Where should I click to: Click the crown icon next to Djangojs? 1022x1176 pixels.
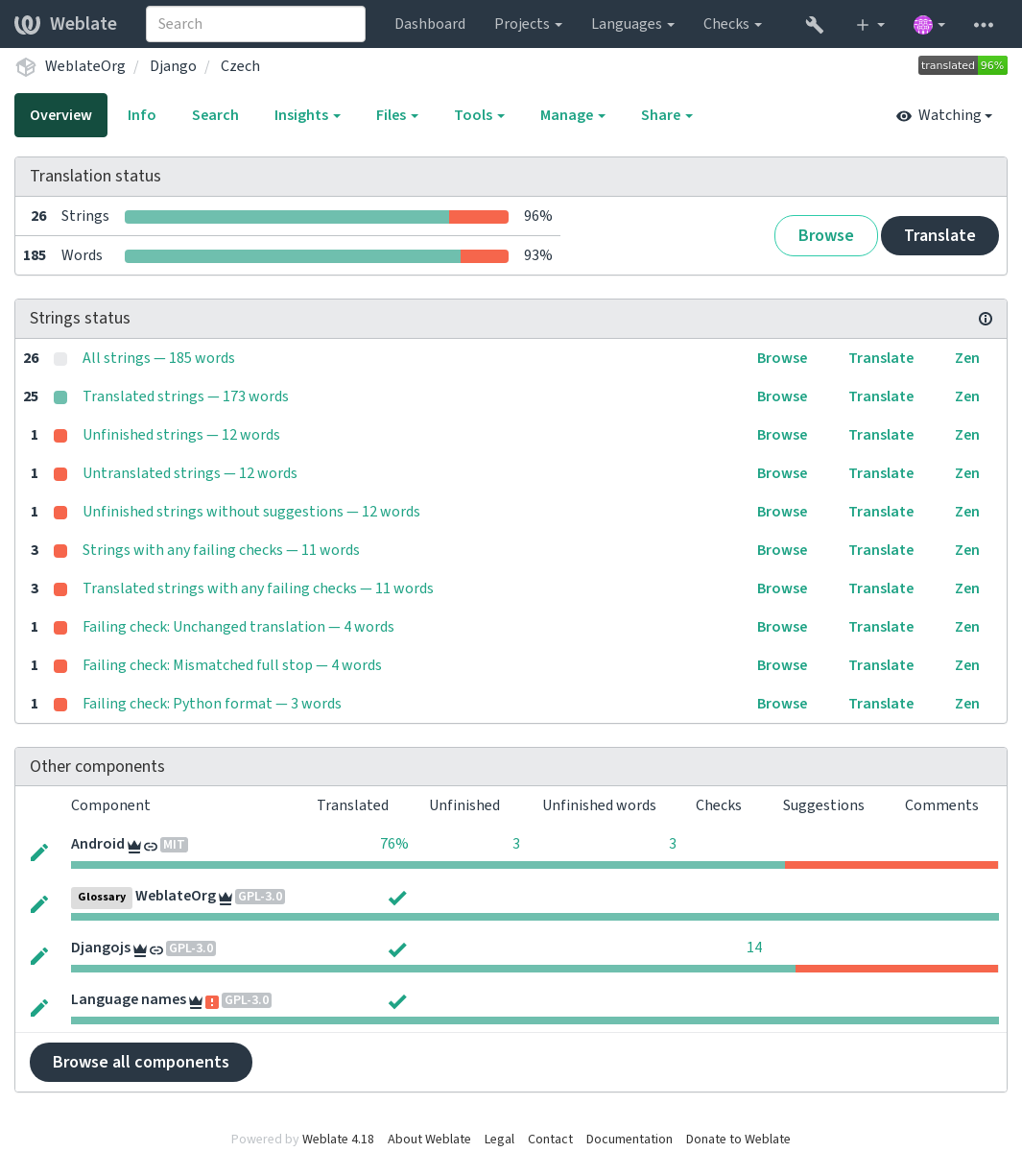[140, 949]
